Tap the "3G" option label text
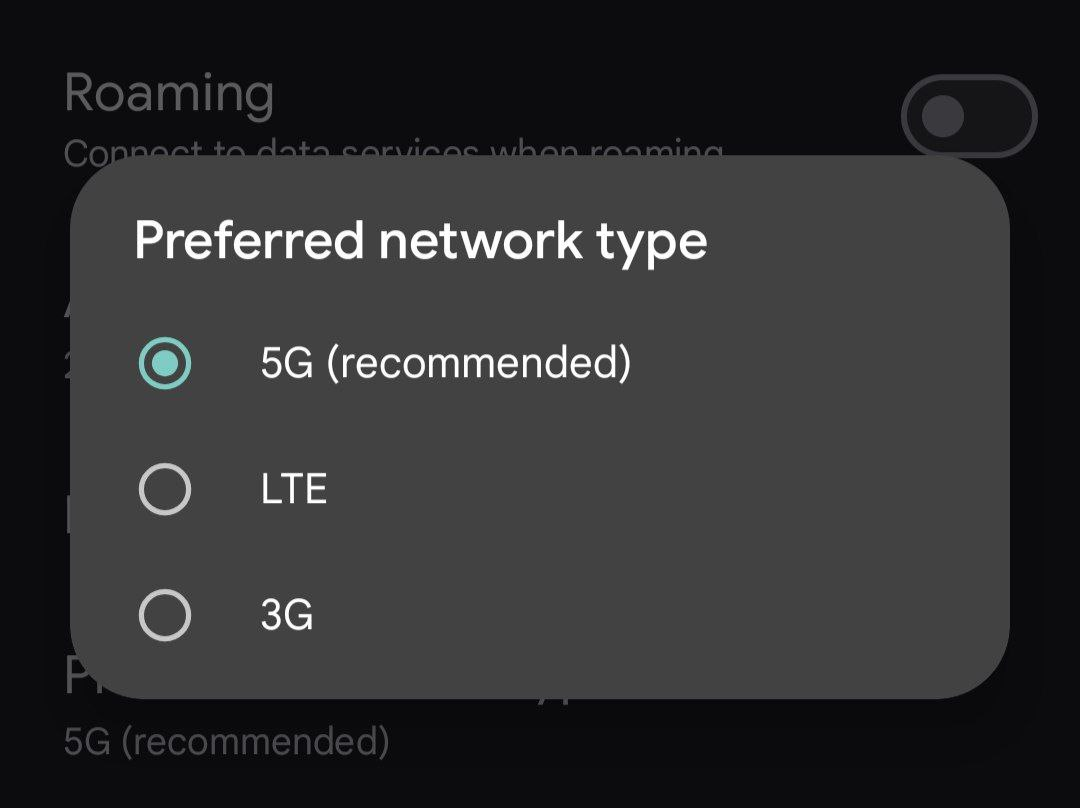1080x808 pixels. coord(286,616)
